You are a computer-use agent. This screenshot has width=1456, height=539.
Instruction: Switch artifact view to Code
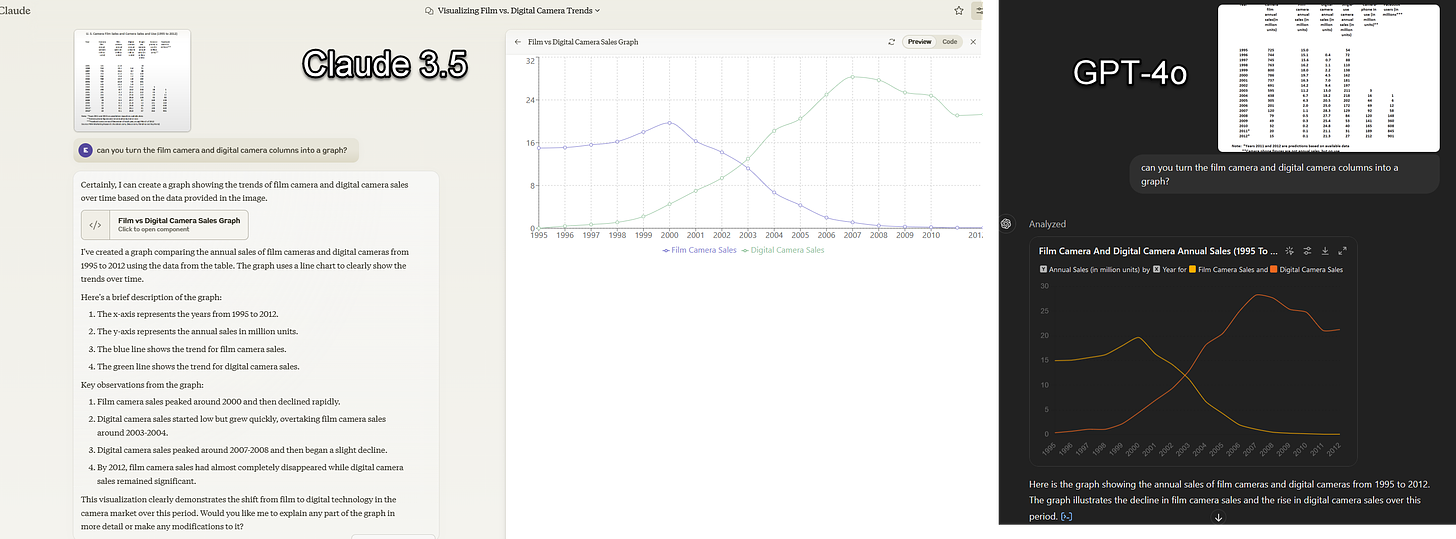pos(949,42)
